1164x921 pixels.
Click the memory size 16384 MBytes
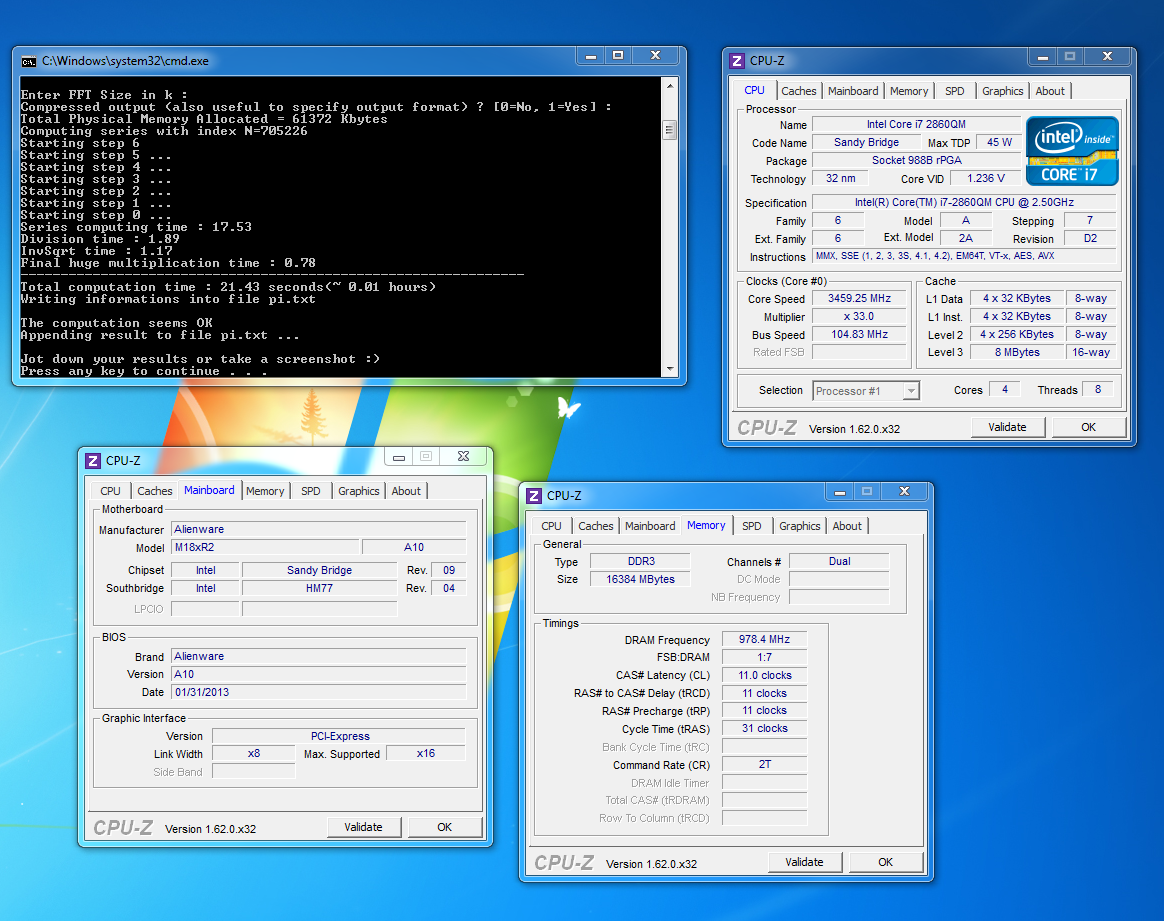640,580
